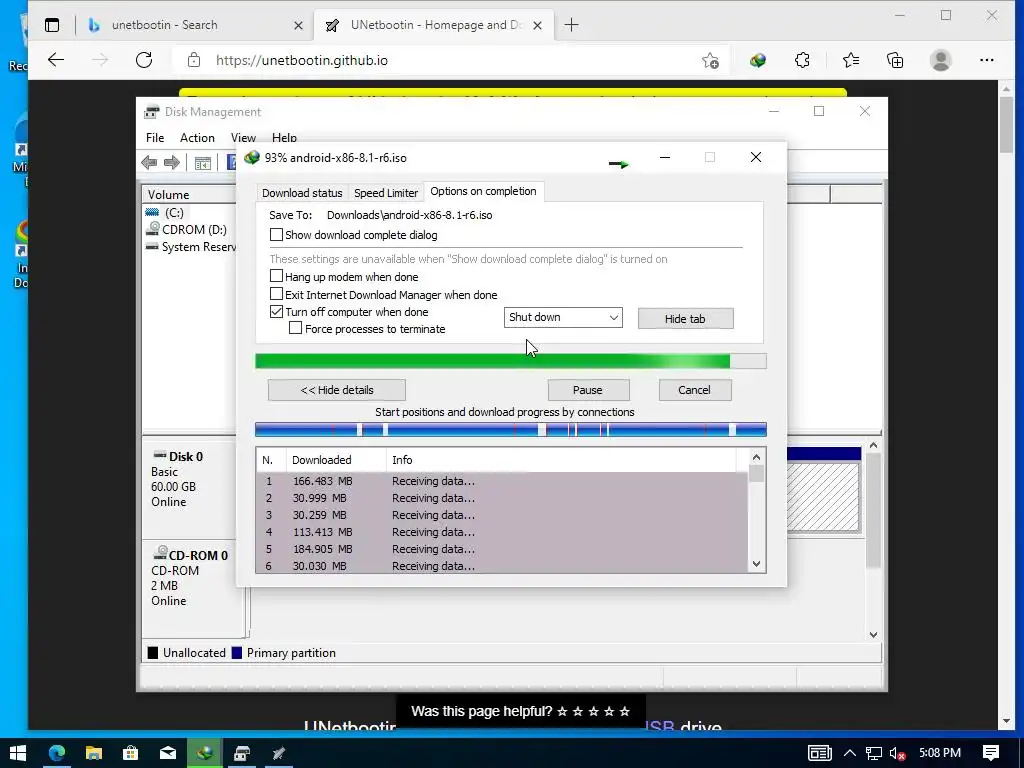This screenshot has height=768, width=1024.
Task: Check Hang up modem when done
Action: (x=276, y=276)
